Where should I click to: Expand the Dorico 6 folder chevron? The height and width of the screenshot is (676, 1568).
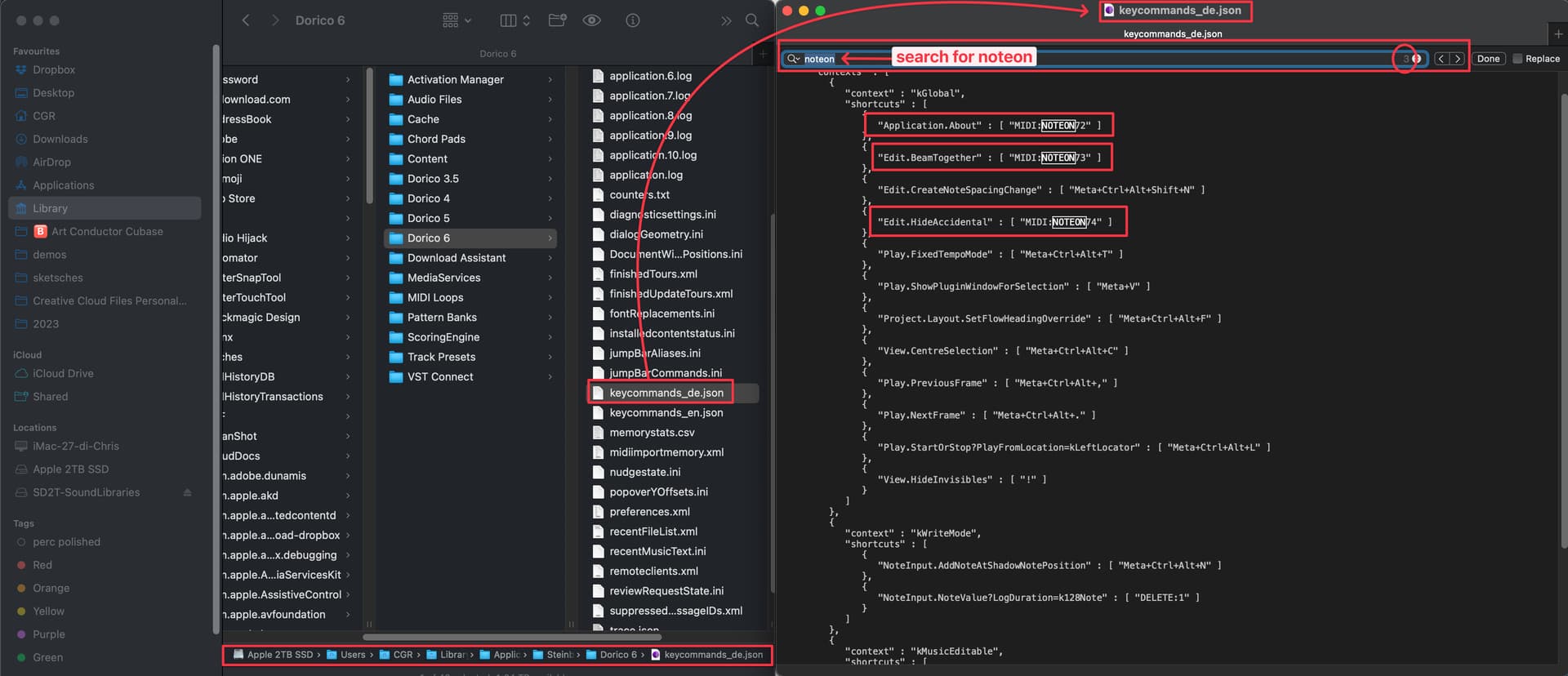[x=550, y=238]
